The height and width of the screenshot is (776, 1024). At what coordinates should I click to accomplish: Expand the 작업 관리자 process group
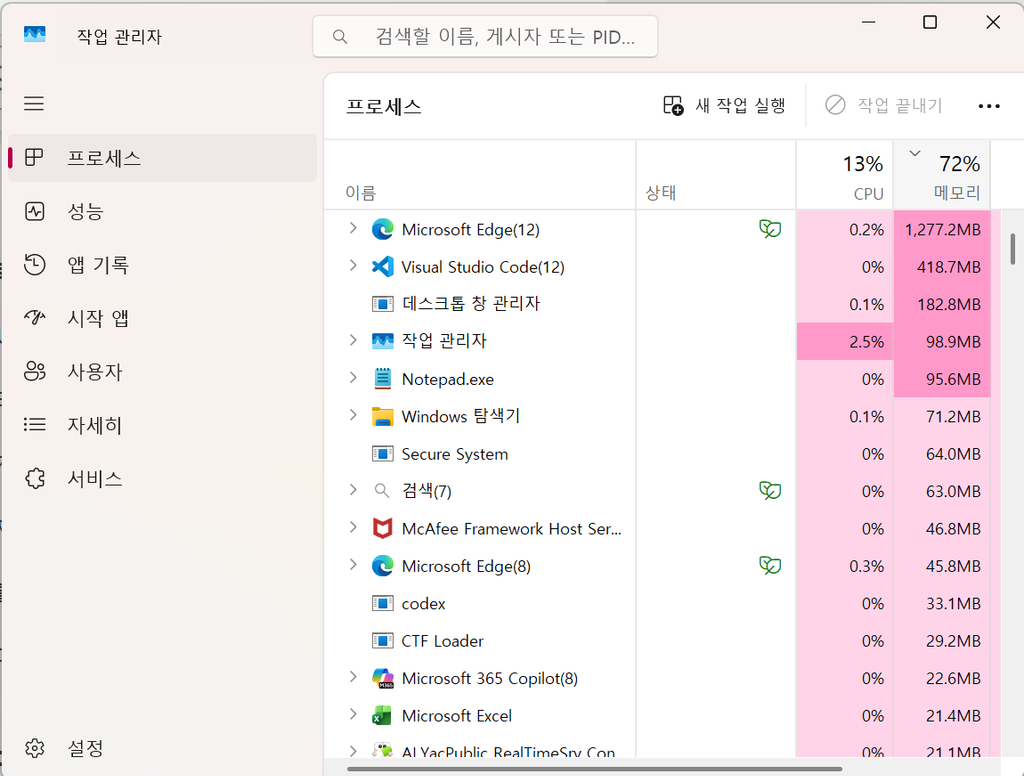[x=353, y=340]
